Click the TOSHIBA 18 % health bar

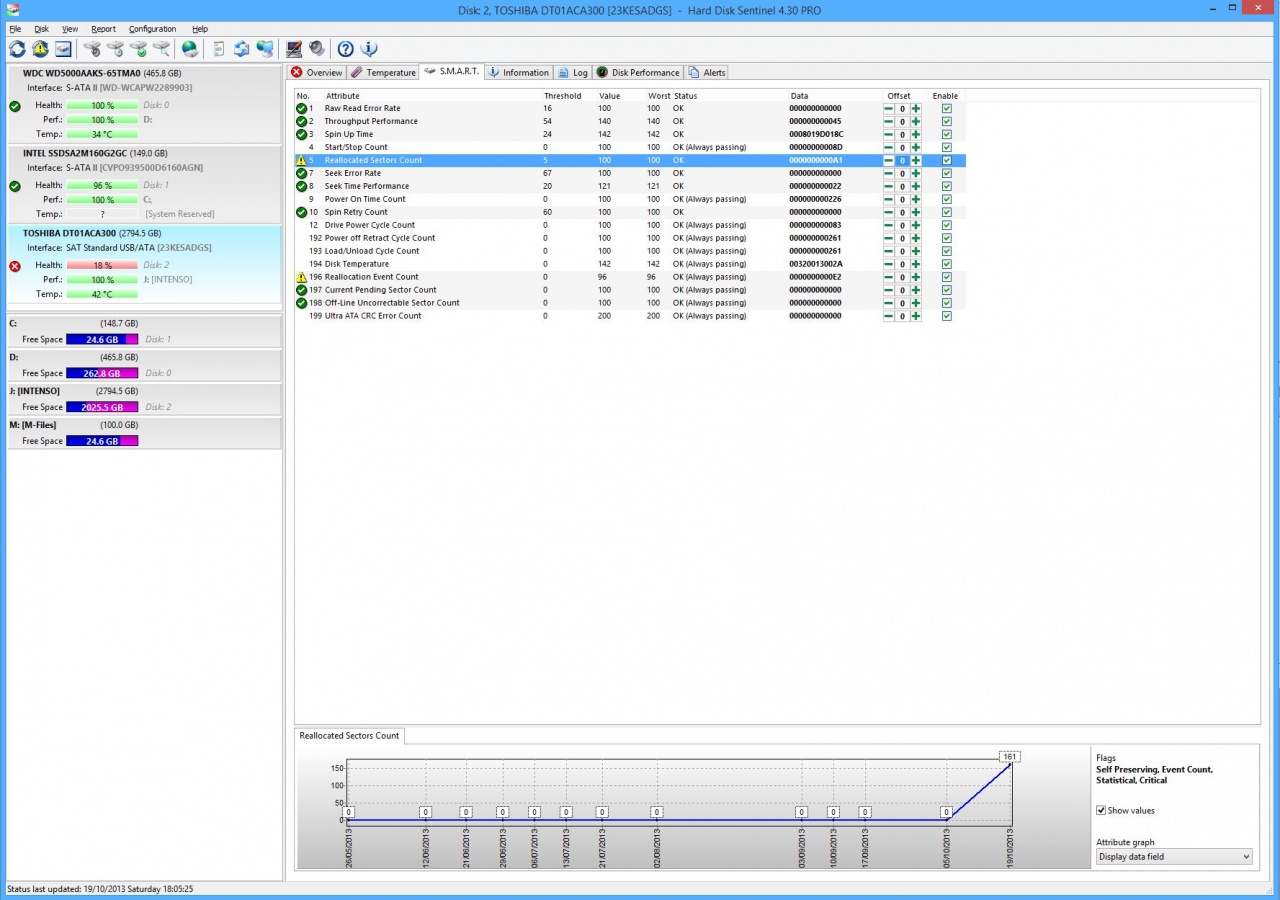click(x=102, y=265)
